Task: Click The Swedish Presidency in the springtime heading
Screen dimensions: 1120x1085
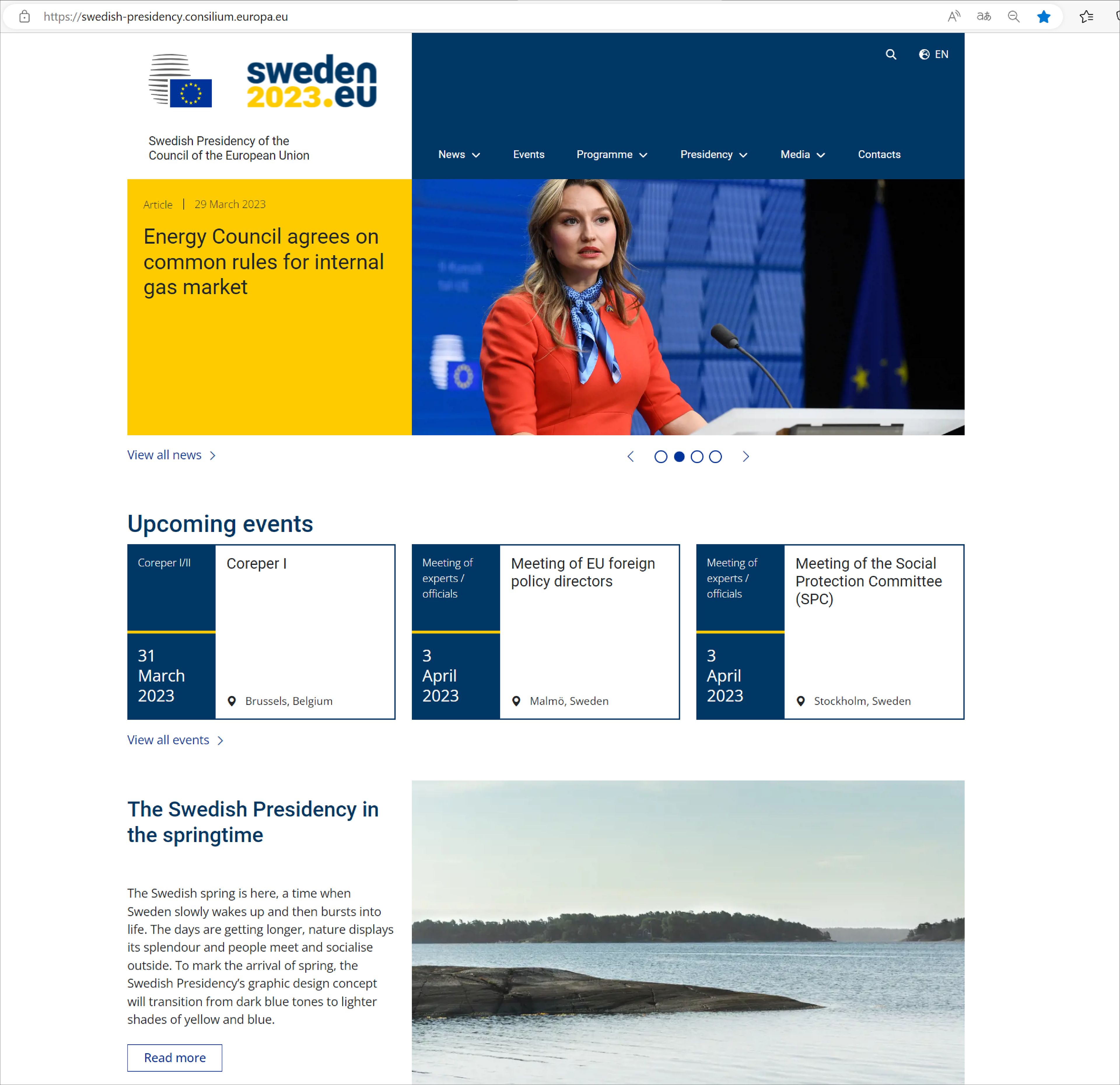Action: click(x=253, y=822)
